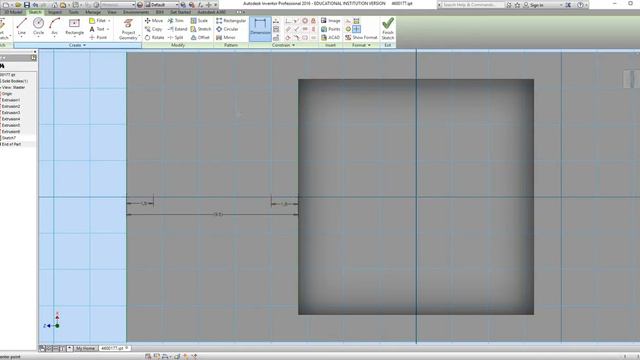640x360 pixels.
Task: Click the Text tool
Action: 97,29
